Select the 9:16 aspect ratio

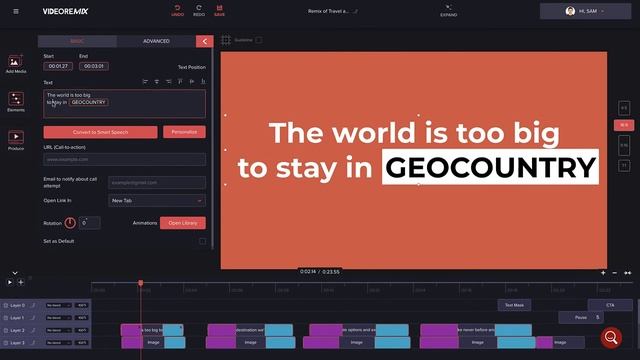pyautogui.click(x=624, y=145)
